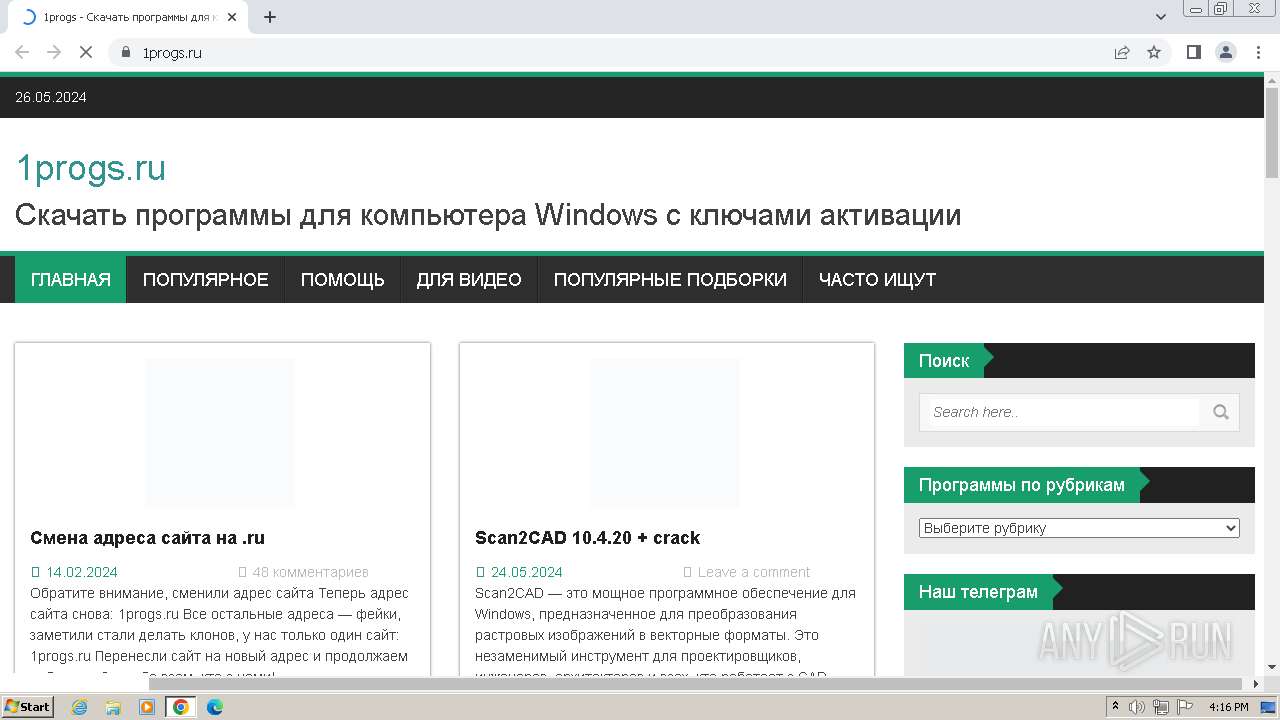Click the 1progs.ru site title
The image size is (1280, 720).
click(91, 168)
